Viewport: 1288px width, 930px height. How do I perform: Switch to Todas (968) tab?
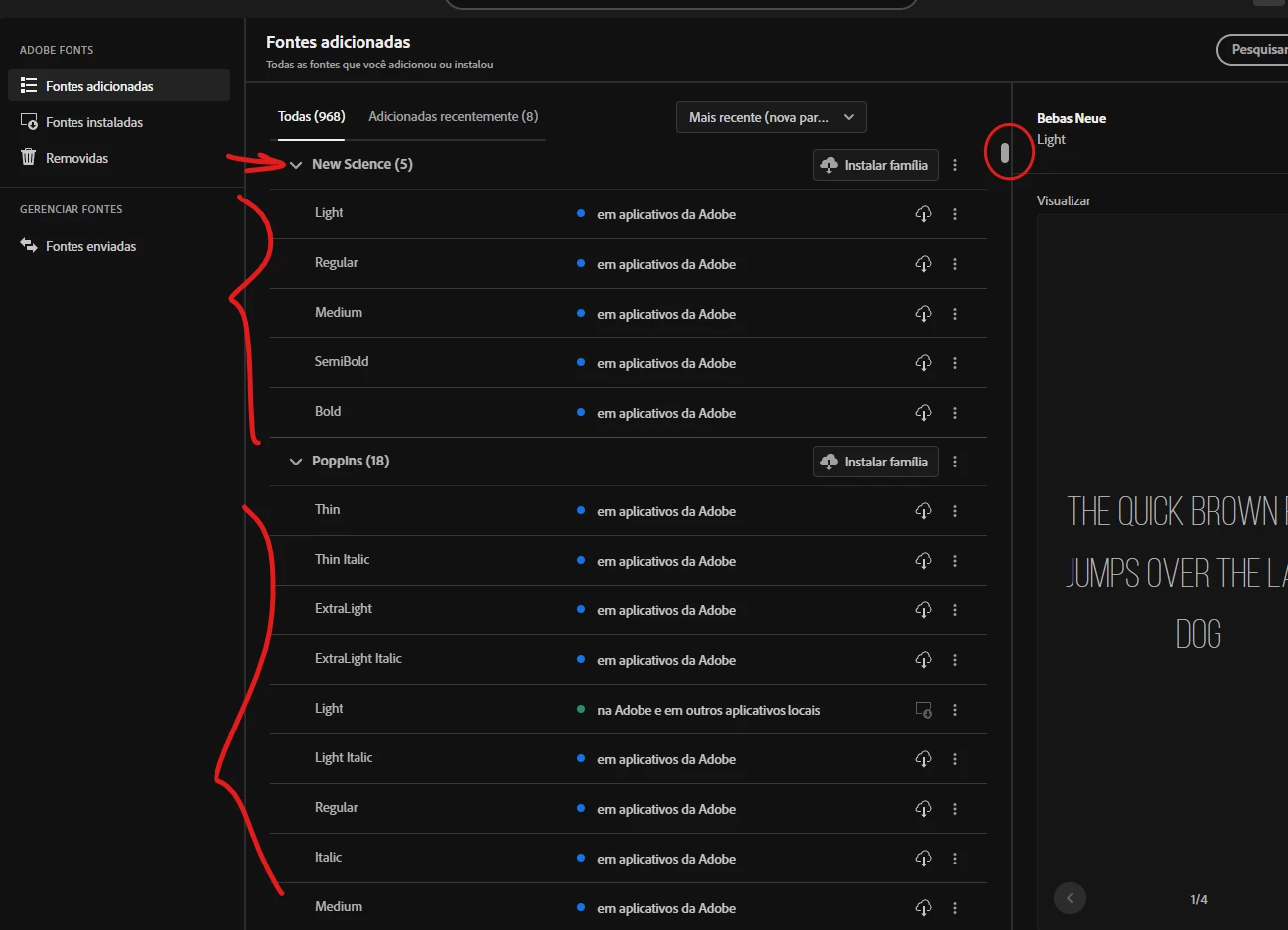(312, 116)
